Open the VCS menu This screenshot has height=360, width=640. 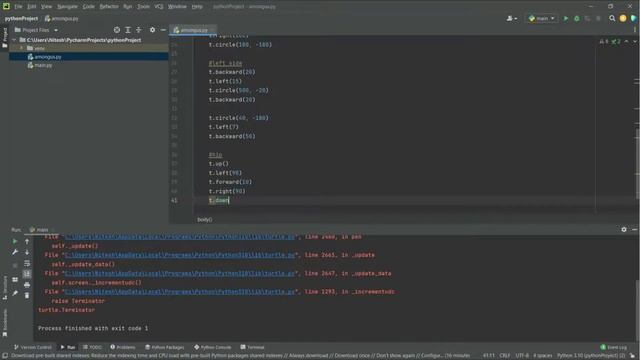pyautogui.click(x=159, y=7)
